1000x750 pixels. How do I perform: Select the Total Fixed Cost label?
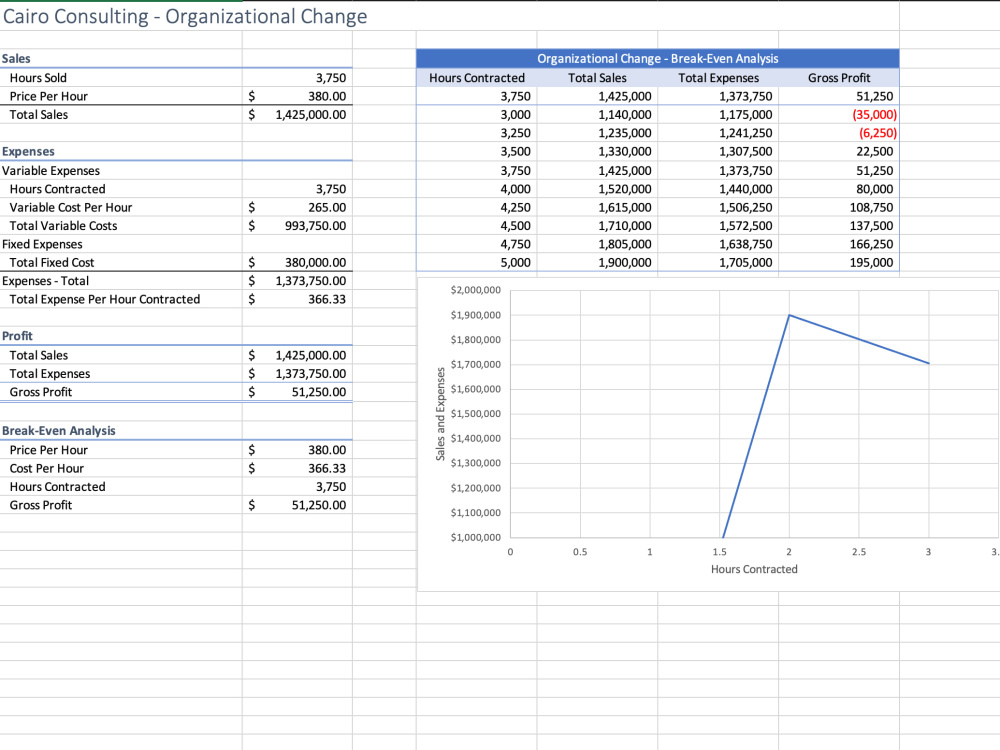pyautogui.click(x=52, y=263)
